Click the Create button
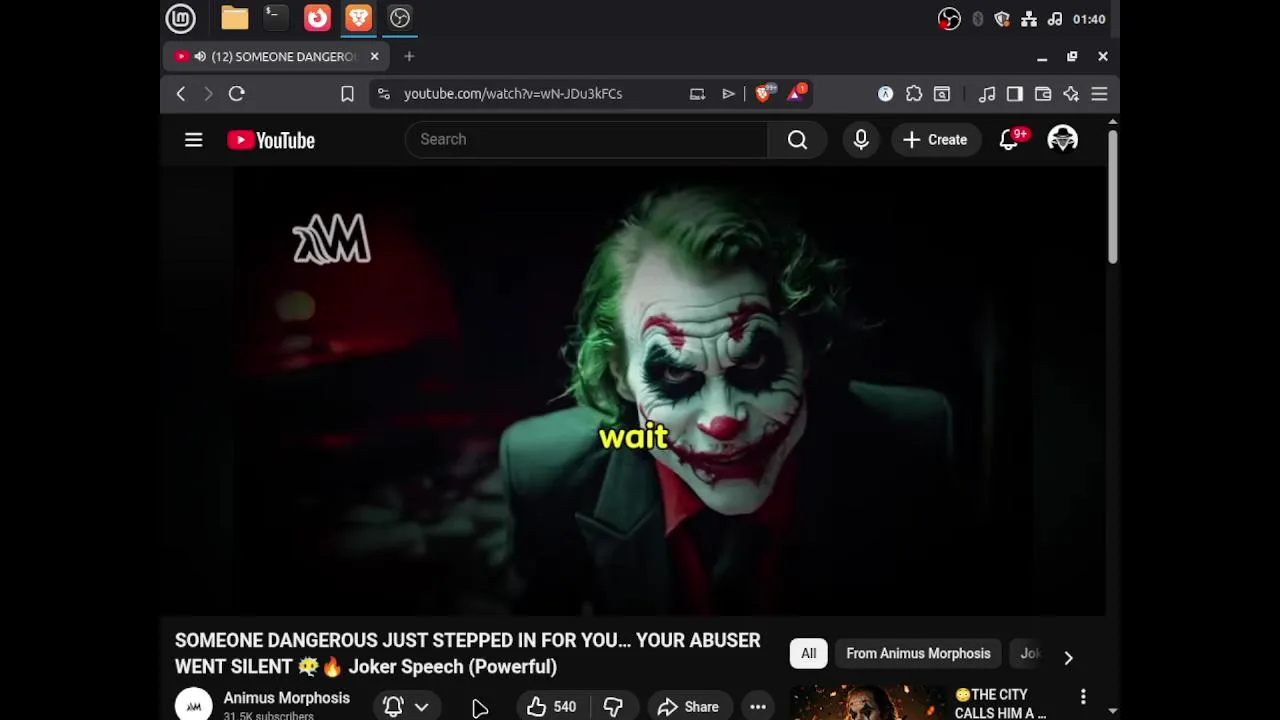Viewport: 1280px width, 720px height. (x=935, y=140)
